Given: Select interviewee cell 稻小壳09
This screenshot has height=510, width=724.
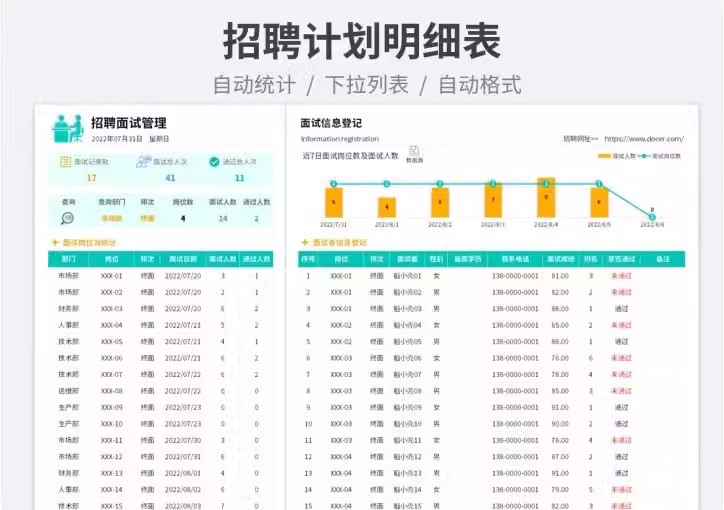Looking at the screenshot, I should coord(407,408).
